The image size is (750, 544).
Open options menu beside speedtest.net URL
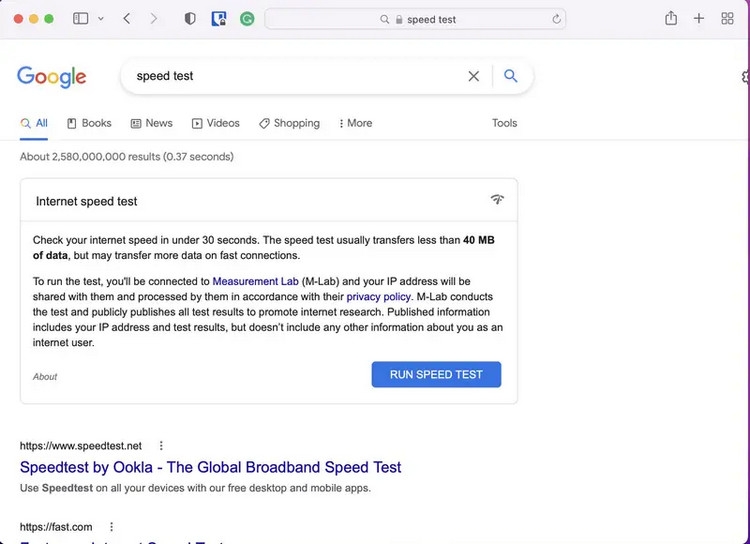pyautogui.click(x=161, y=446)
